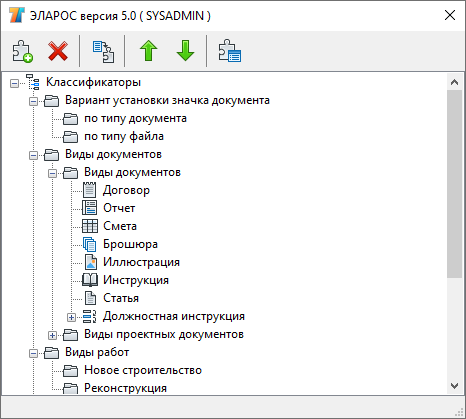Open the classifier properties toolbar icon
Viewport: 466px width, 419px height.
(230, 51)
